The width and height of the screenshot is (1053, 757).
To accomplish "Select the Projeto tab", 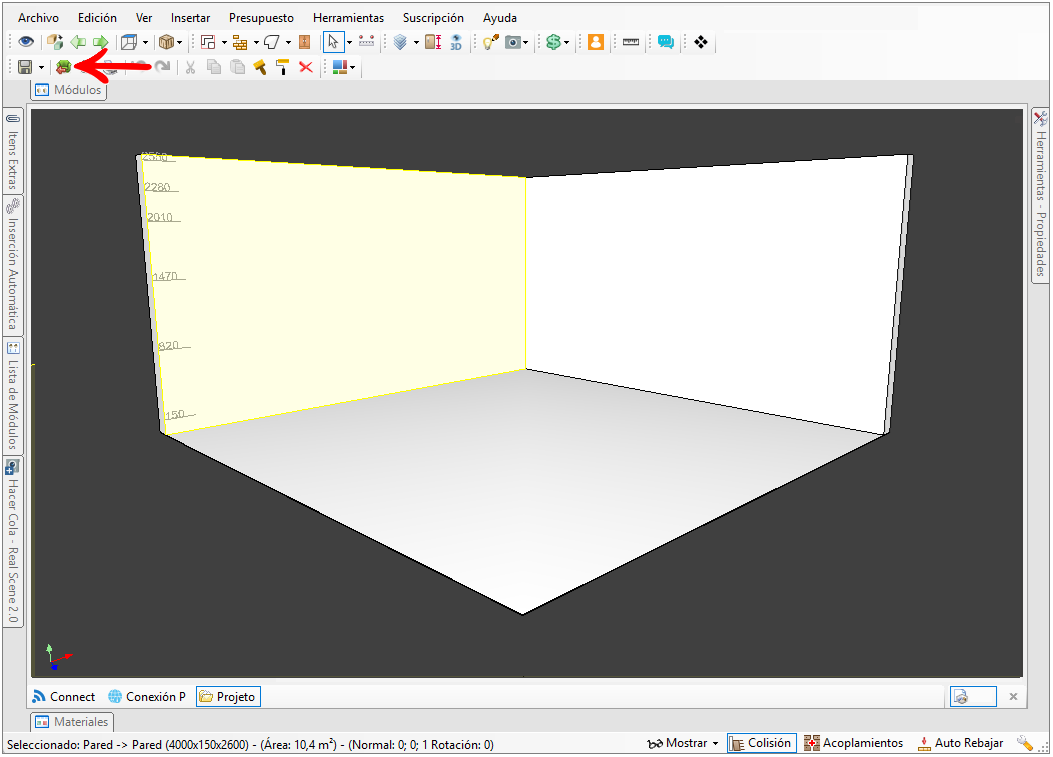I will click(x=228, y=697).
